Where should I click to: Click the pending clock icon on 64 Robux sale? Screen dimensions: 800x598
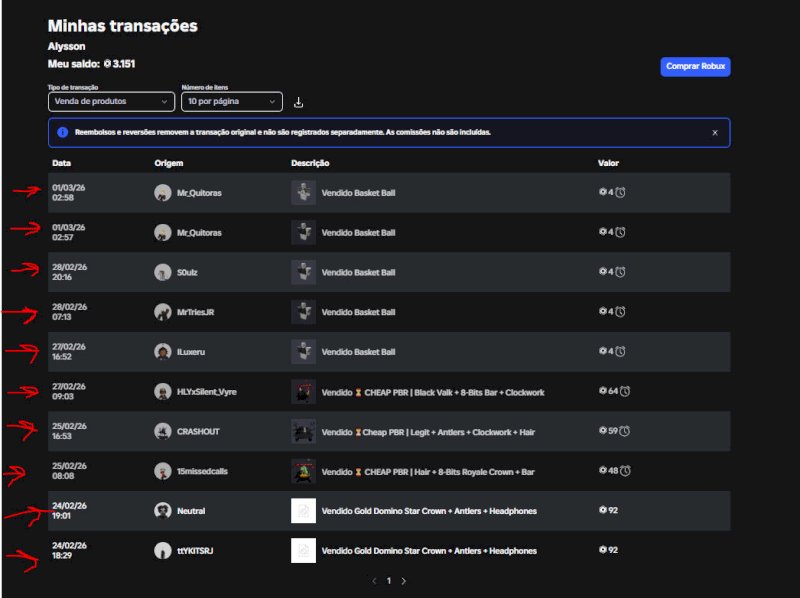624,391
